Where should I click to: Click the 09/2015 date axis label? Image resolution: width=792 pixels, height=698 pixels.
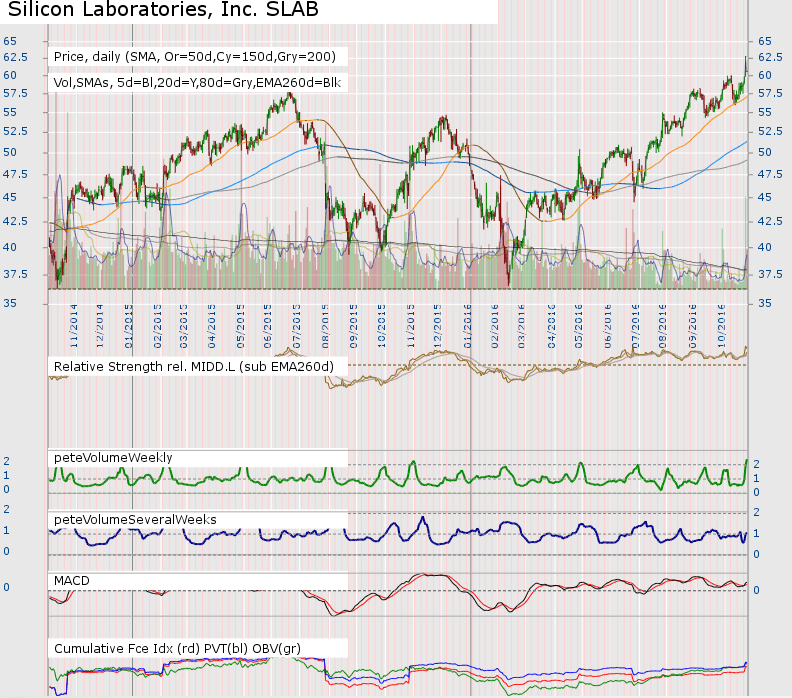click(x=354, y=326)
